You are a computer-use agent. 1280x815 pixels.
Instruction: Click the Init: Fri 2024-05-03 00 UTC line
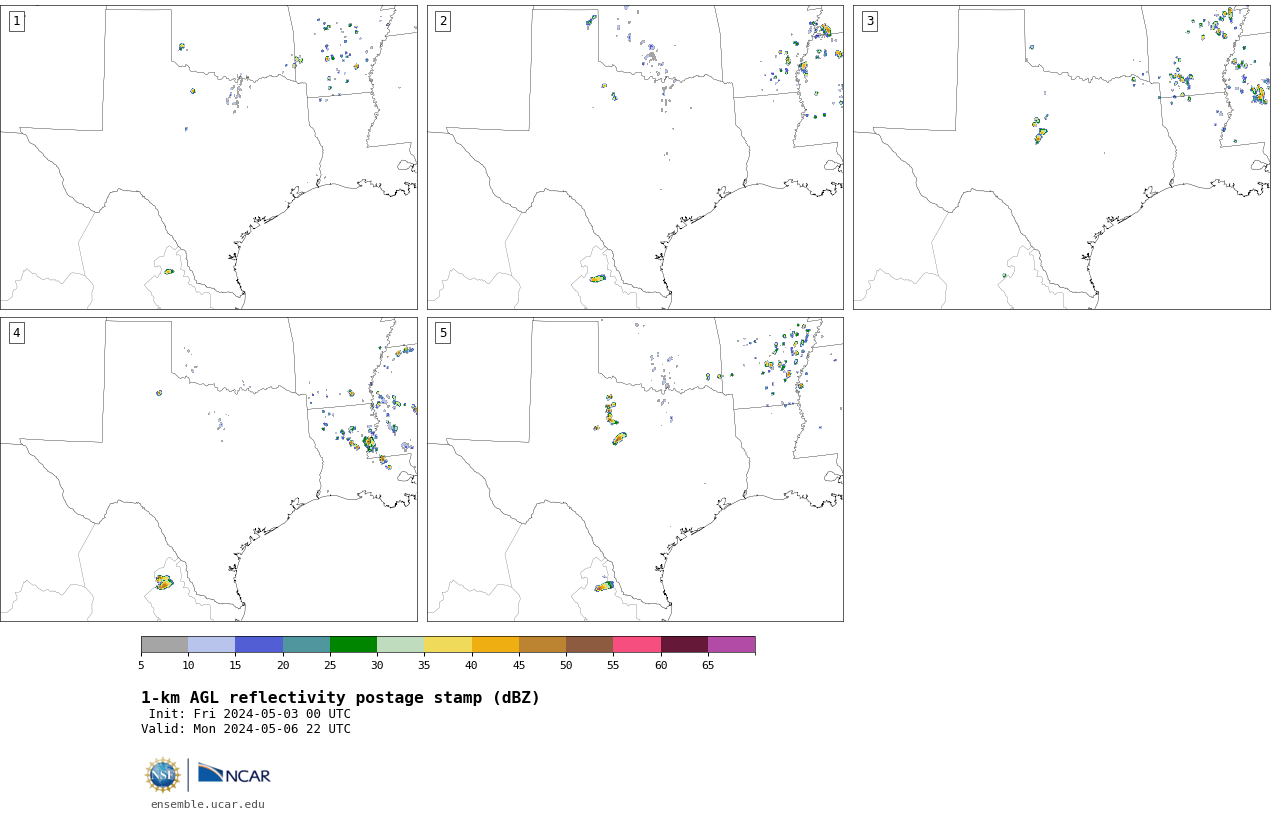250,714
